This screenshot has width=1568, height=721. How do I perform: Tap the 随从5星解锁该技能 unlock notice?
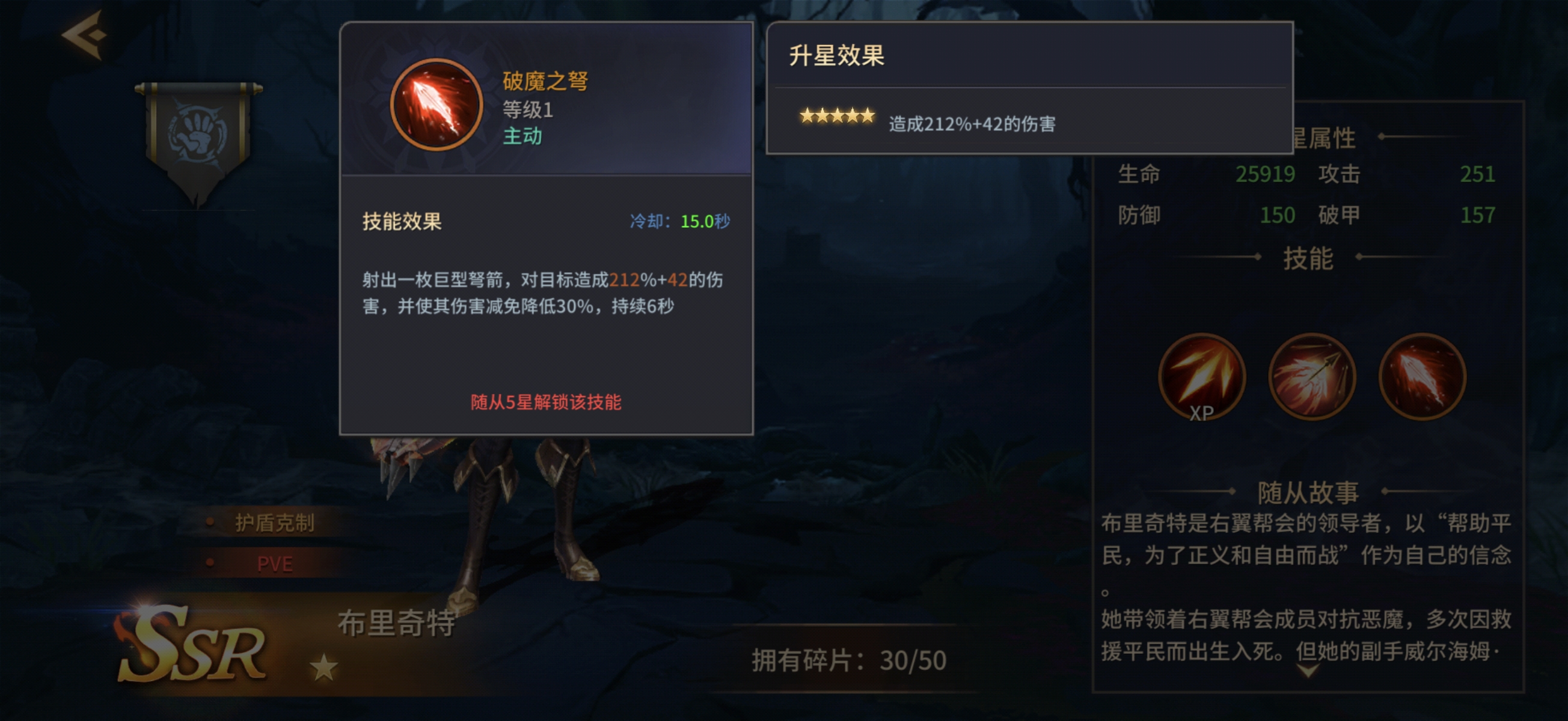click(x=545, y=402)
